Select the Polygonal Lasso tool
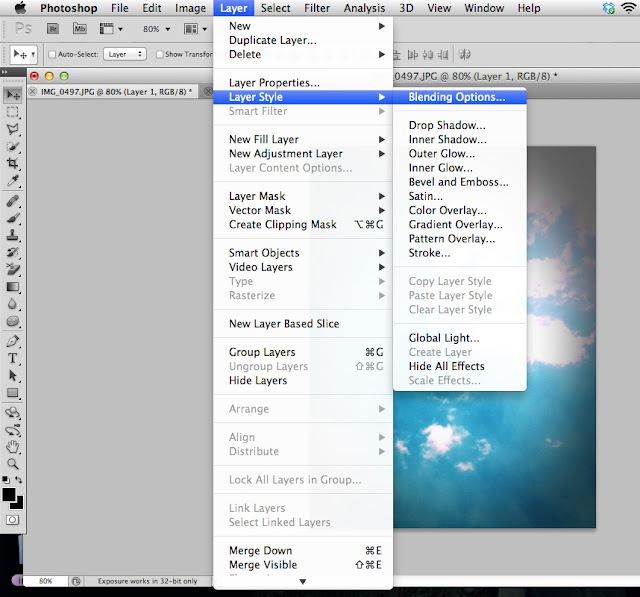This screenshot has height=597, width=640. pos(13,129)
